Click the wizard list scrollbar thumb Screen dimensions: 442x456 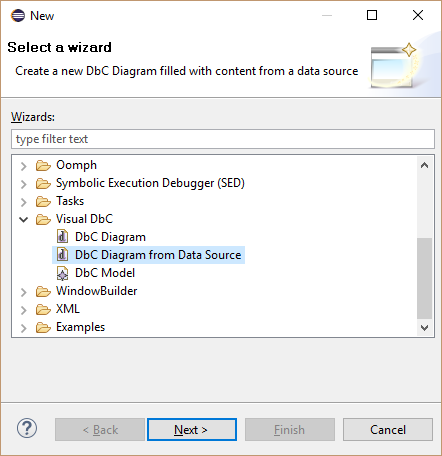[x=424, y=278]
